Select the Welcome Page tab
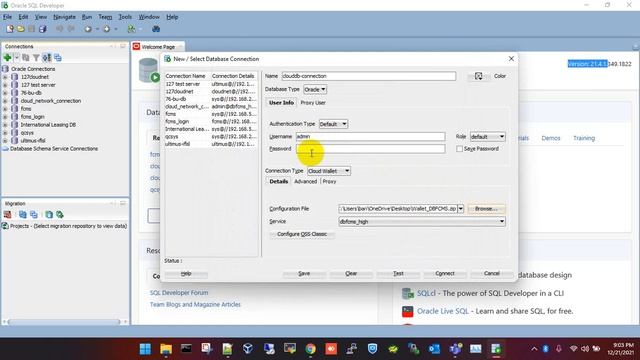 tap(158, 47)
